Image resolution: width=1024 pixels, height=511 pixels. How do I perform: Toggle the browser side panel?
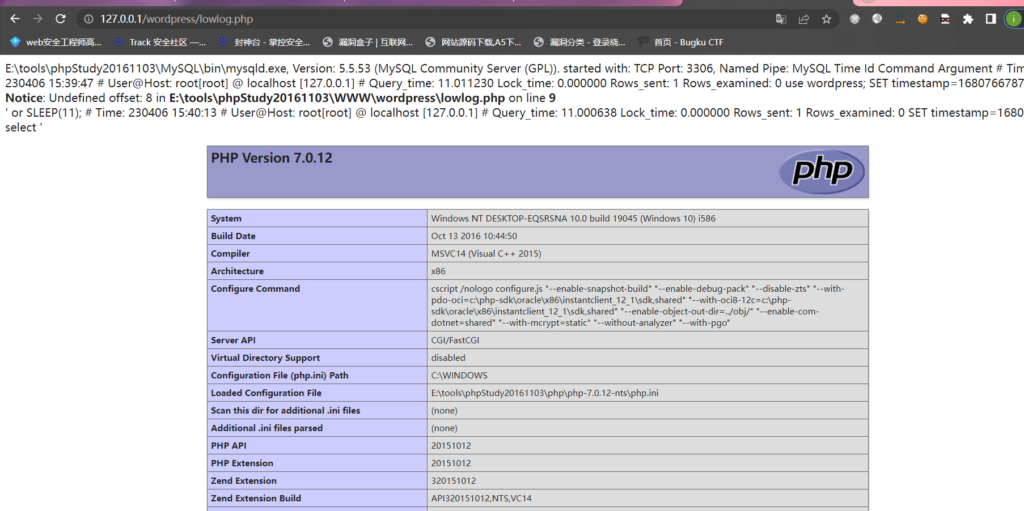tap(990, 19)
